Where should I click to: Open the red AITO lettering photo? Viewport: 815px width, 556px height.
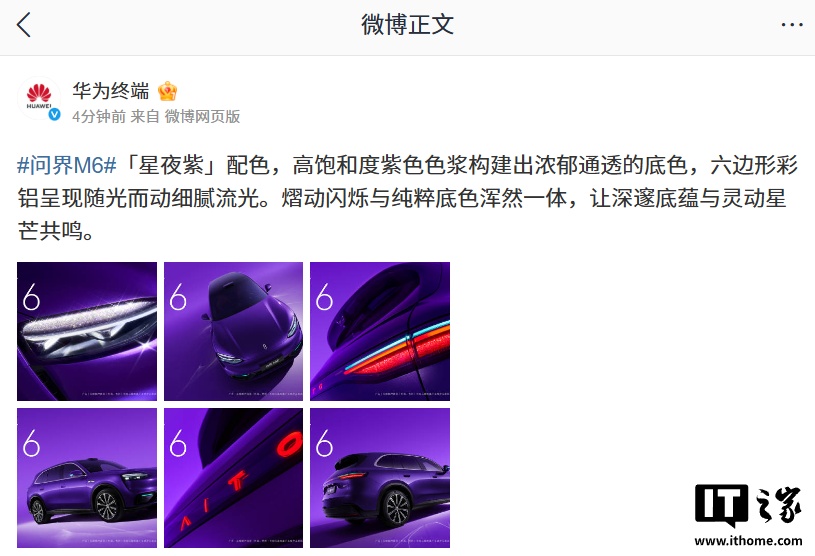(233, 478)
